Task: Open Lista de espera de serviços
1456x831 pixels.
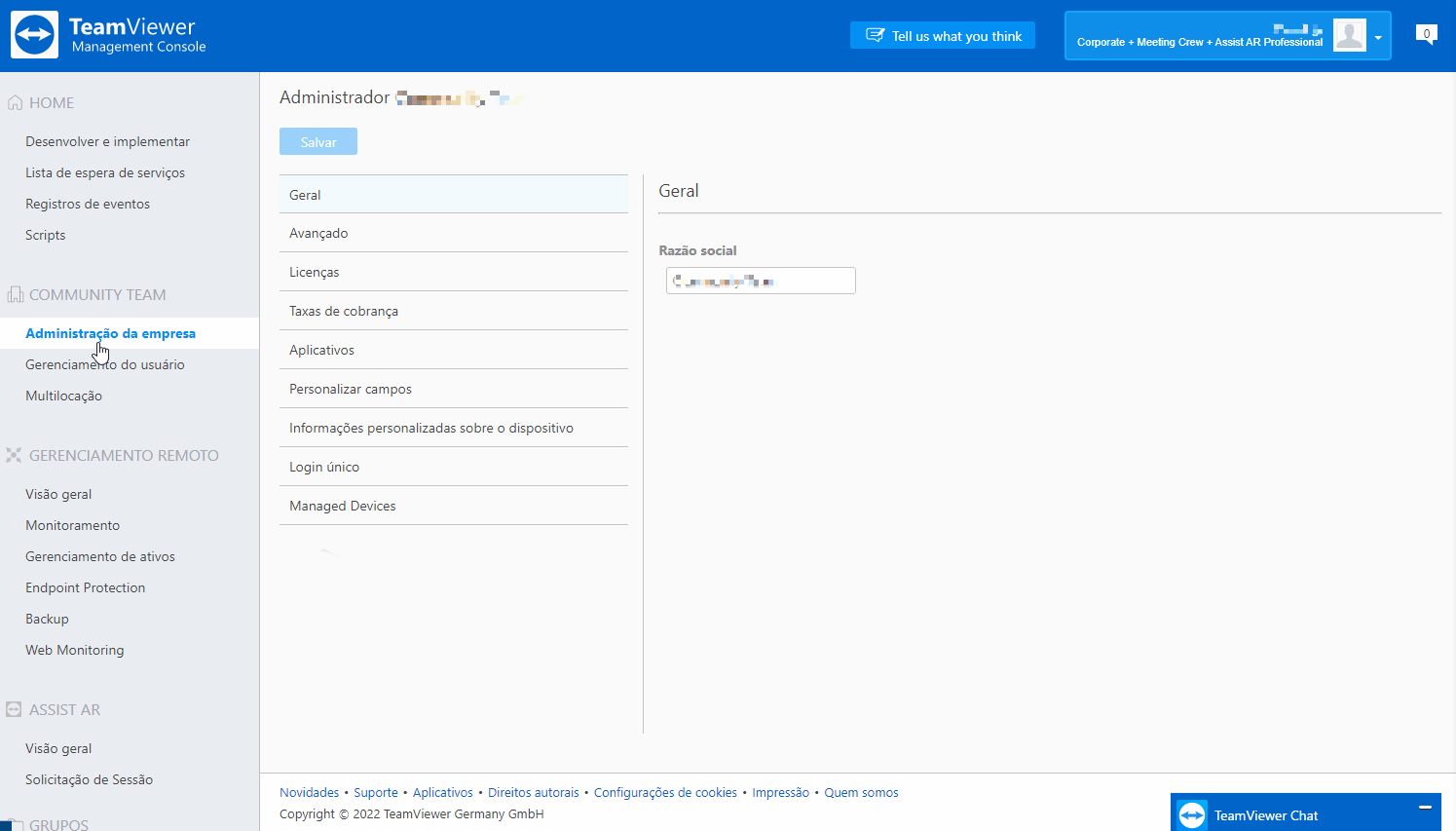Action: coord(105,172)
